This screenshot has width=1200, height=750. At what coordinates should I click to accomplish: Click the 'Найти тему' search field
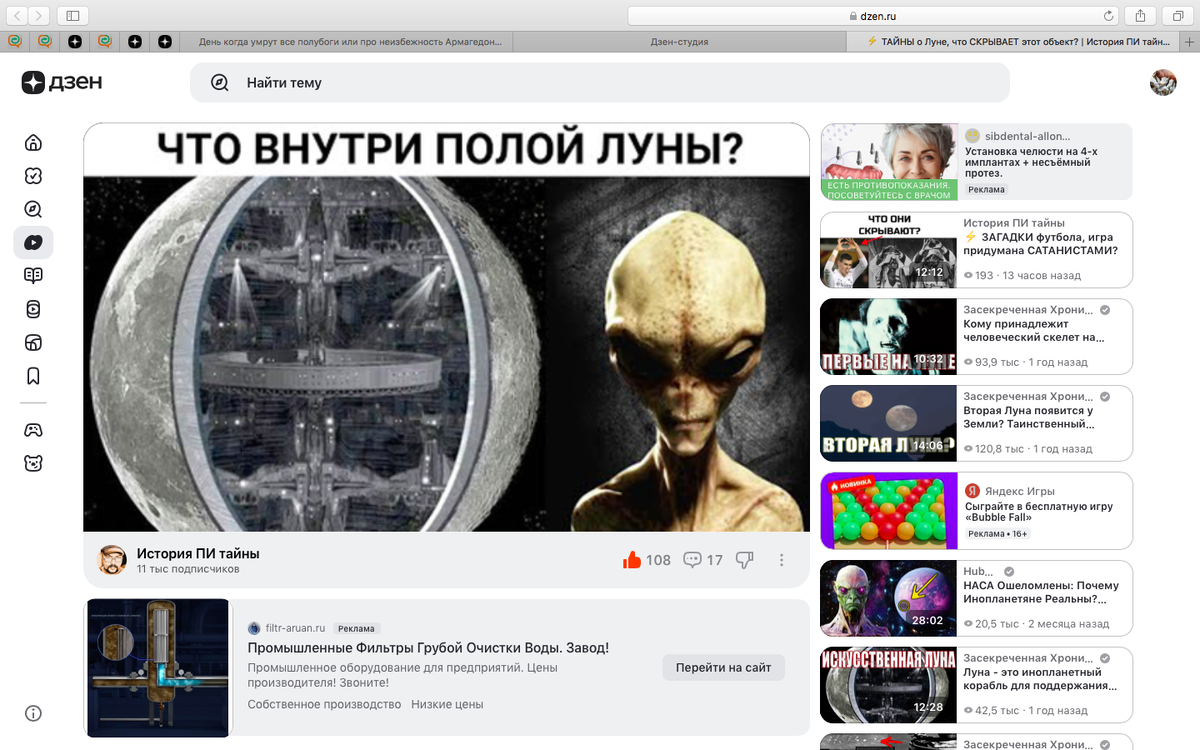coord(600,83)
